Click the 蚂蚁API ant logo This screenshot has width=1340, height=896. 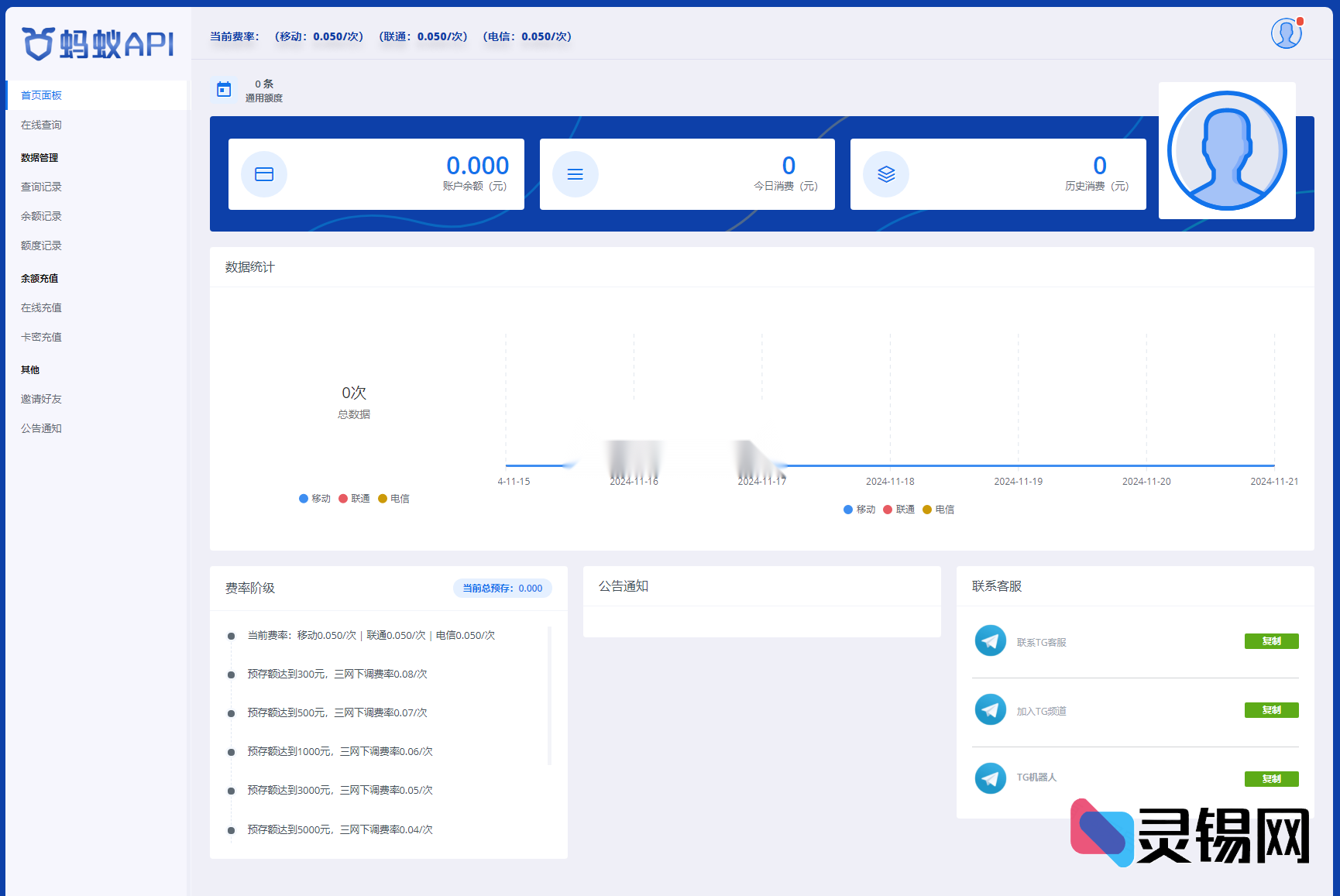[x=39, y=44]
